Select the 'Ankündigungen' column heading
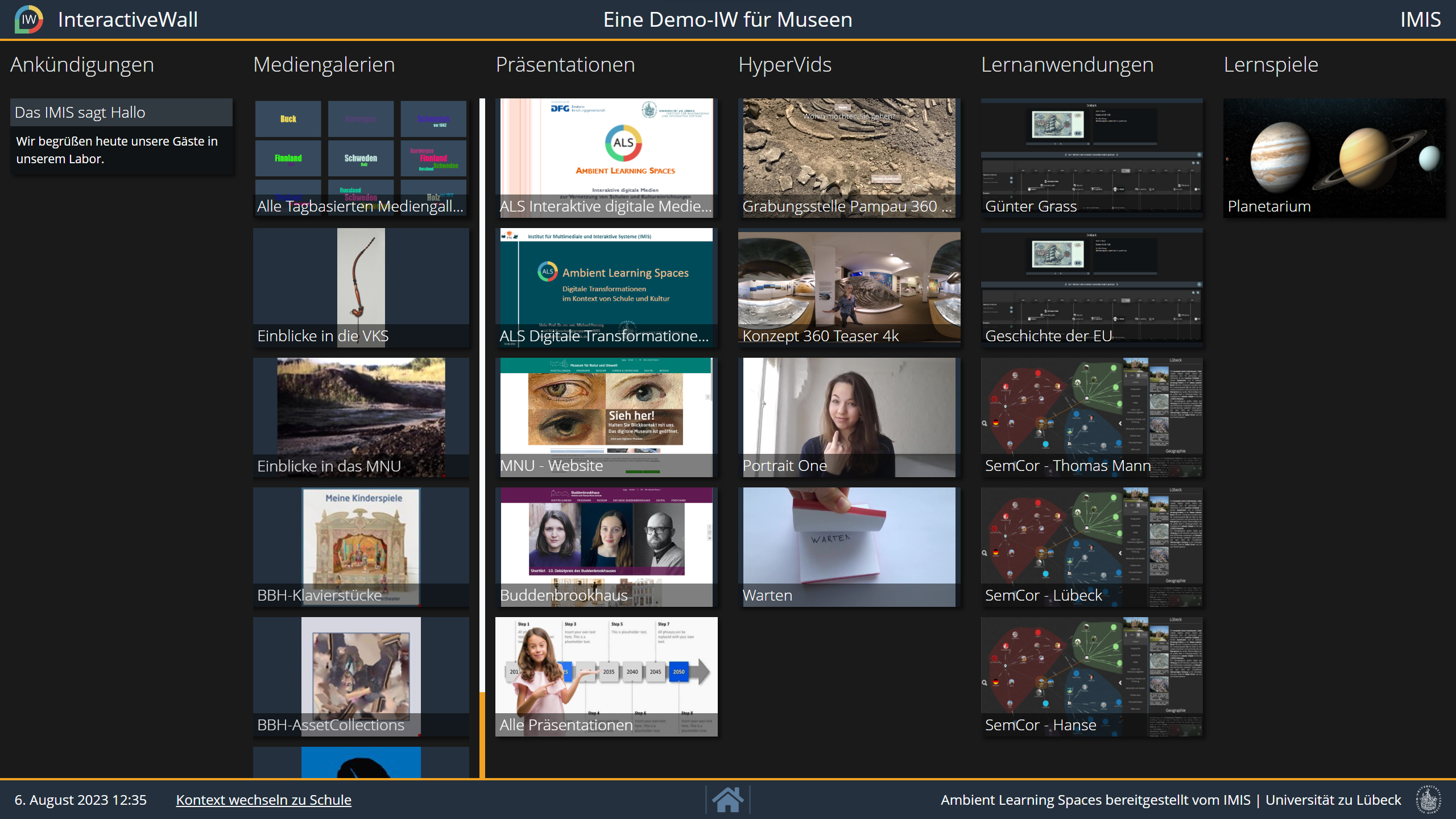This screenshot has height=819, width=1456. (82, 65)
